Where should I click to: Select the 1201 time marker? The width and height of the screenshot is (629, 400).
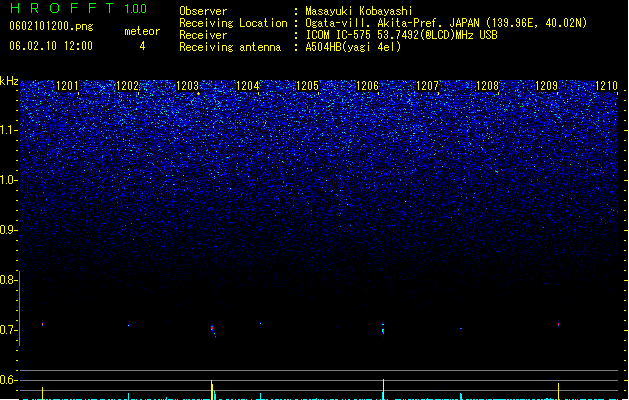tap(67, 86)
